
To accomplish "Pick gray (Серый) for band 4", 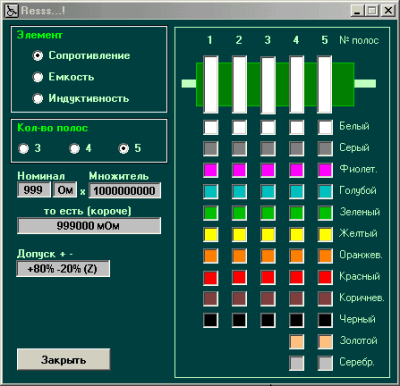I will click(x=297, y=149).
